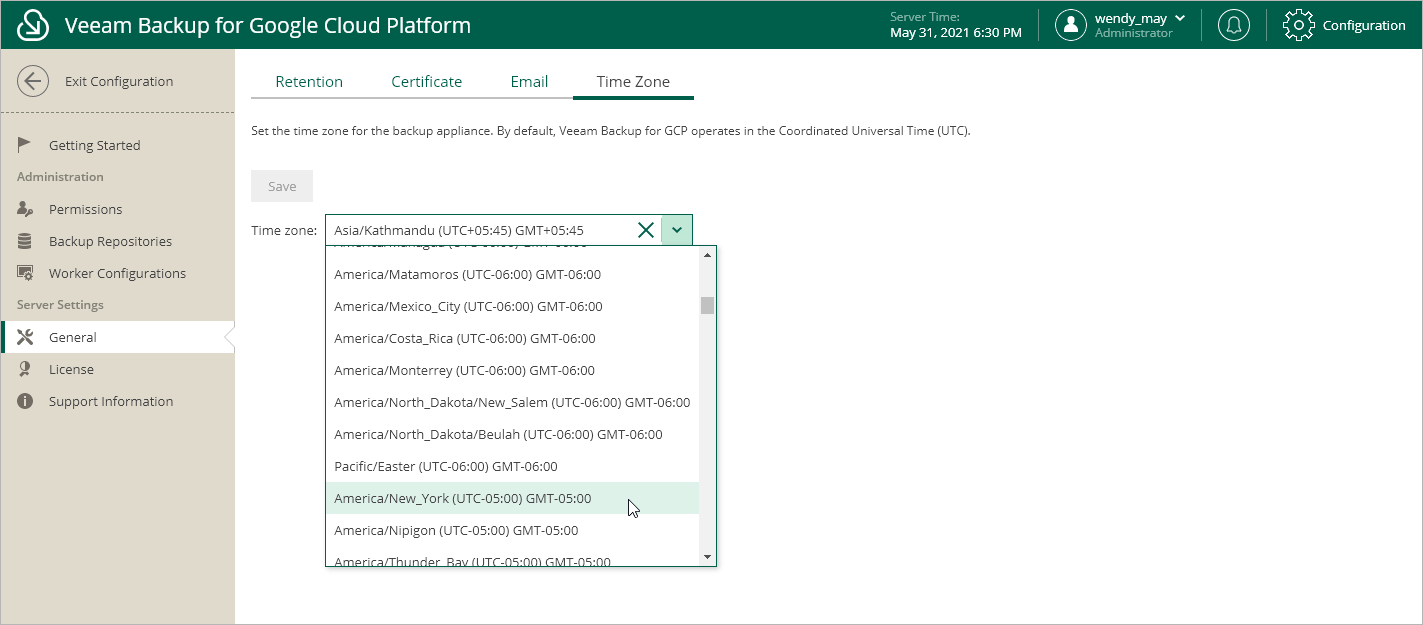Choose Pacific/Easter time zone

(x=512, y=466)
